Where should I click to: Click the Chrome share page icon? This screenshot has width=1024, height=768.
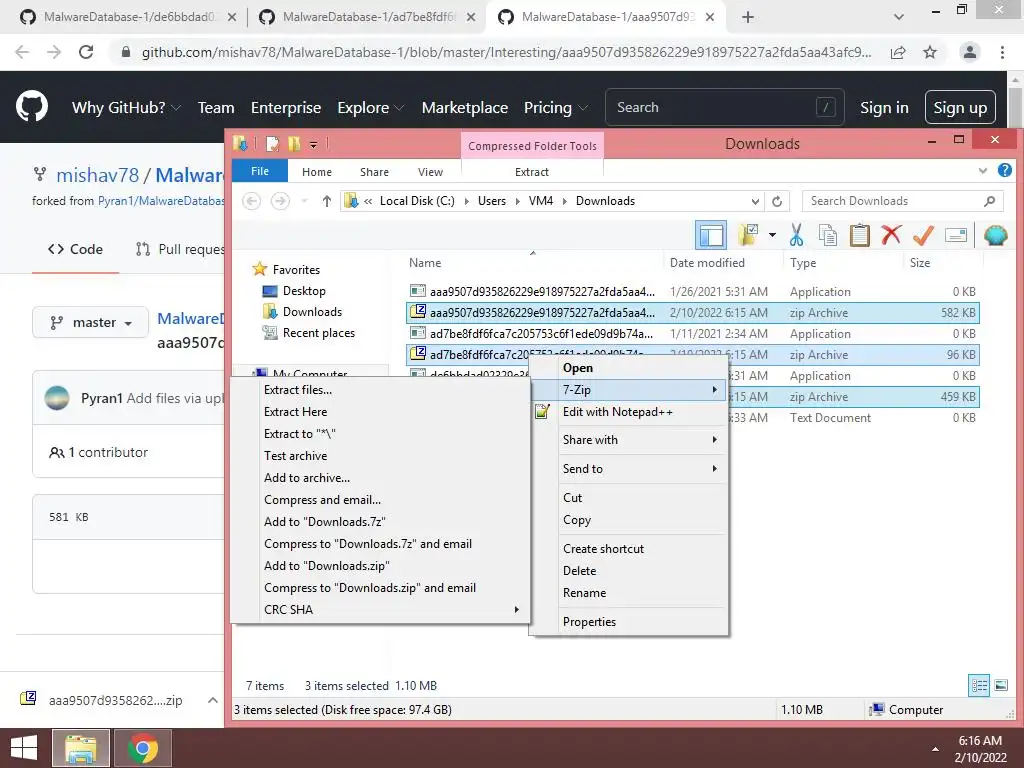tap(898, 52)
